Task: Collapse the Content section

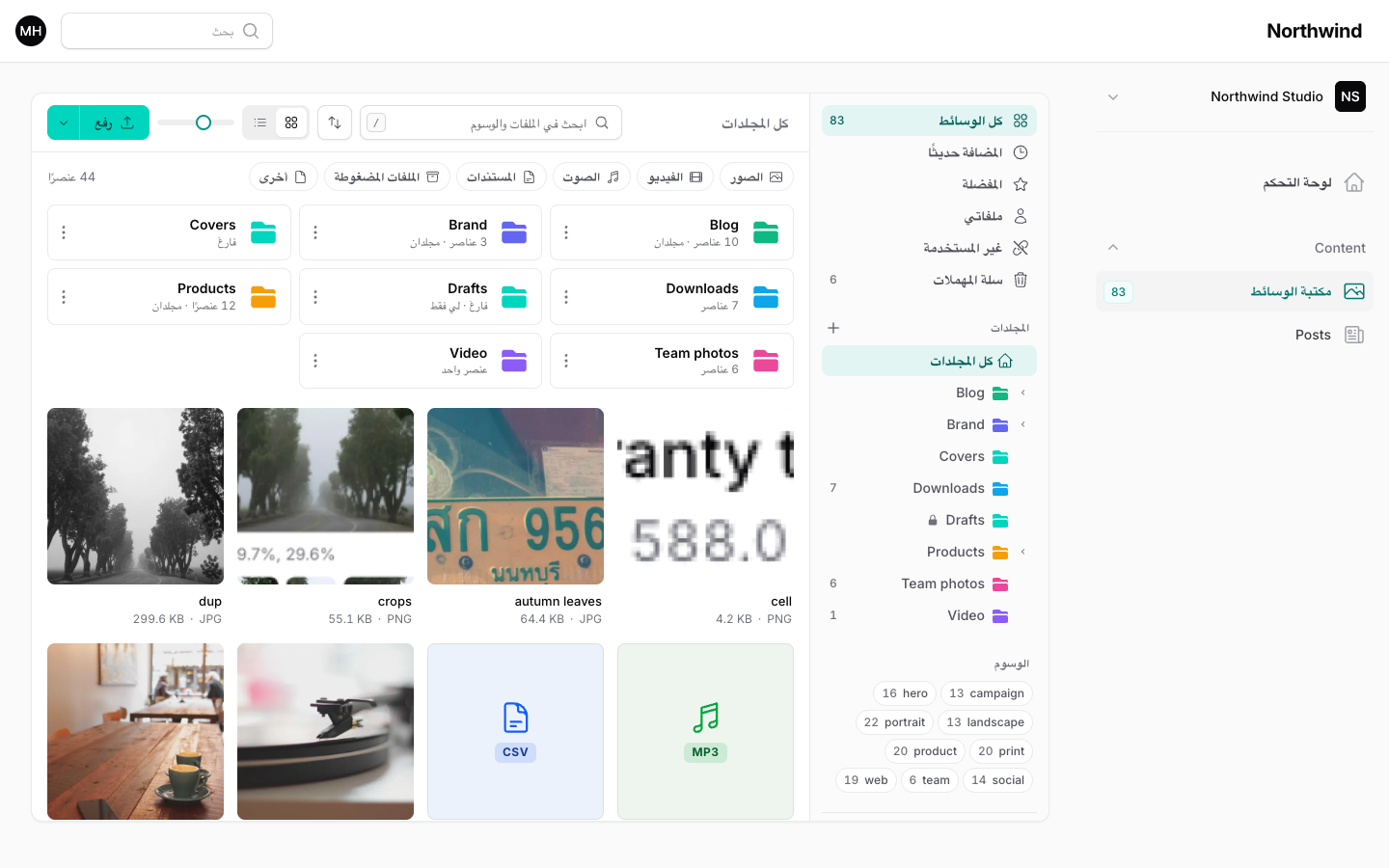Action: coord(1113,248)
